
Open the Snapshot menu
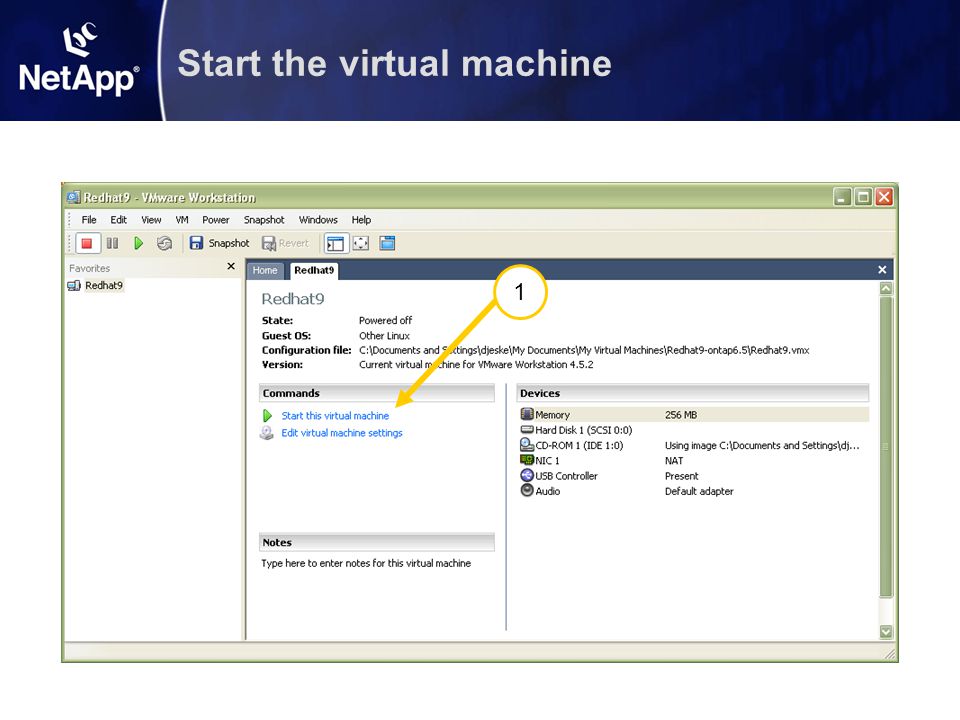[x=264, y=220]
